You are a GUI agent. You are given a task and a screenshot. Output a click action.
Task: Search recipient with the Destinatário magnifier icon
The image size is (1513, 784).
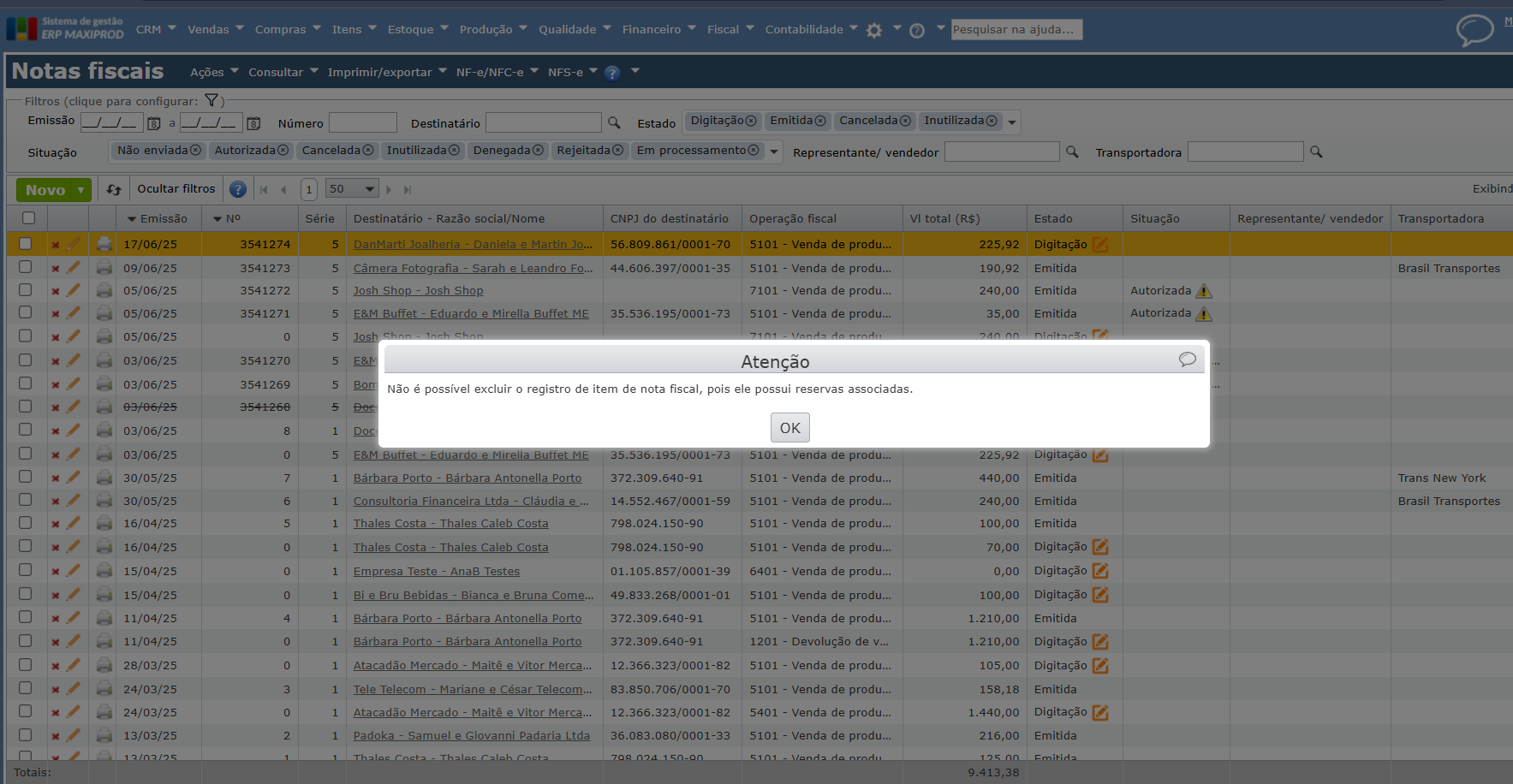(614, 123)
